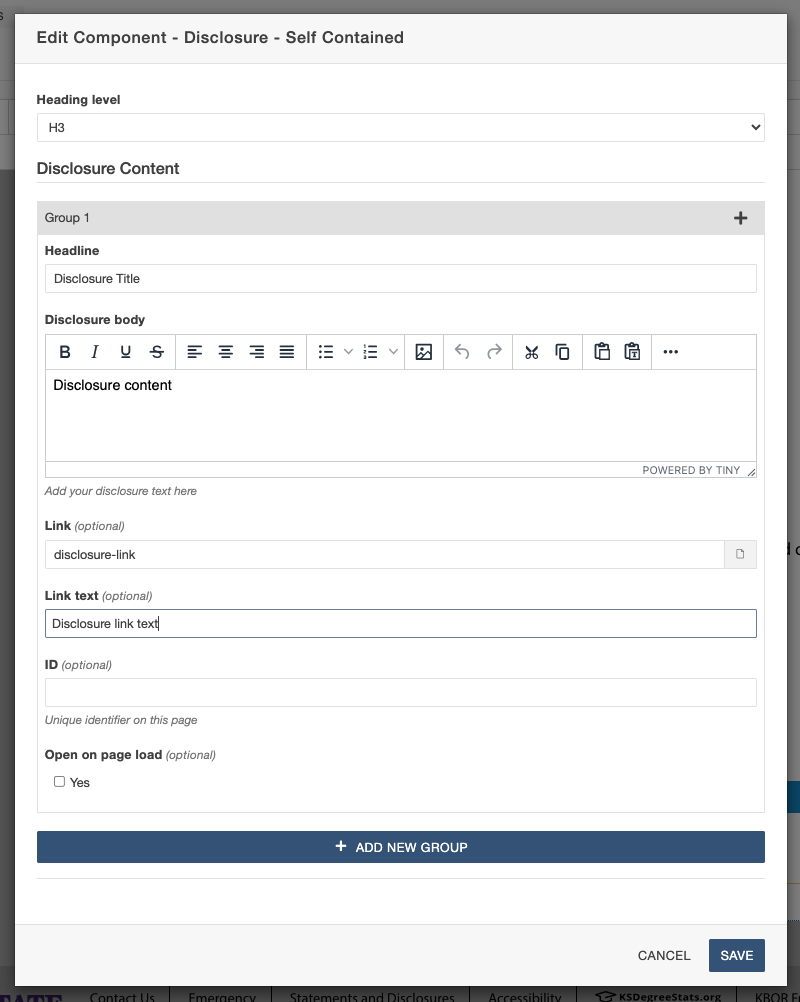Cancel editing the disclosure component
The image size is (800, 1002).
663,955
